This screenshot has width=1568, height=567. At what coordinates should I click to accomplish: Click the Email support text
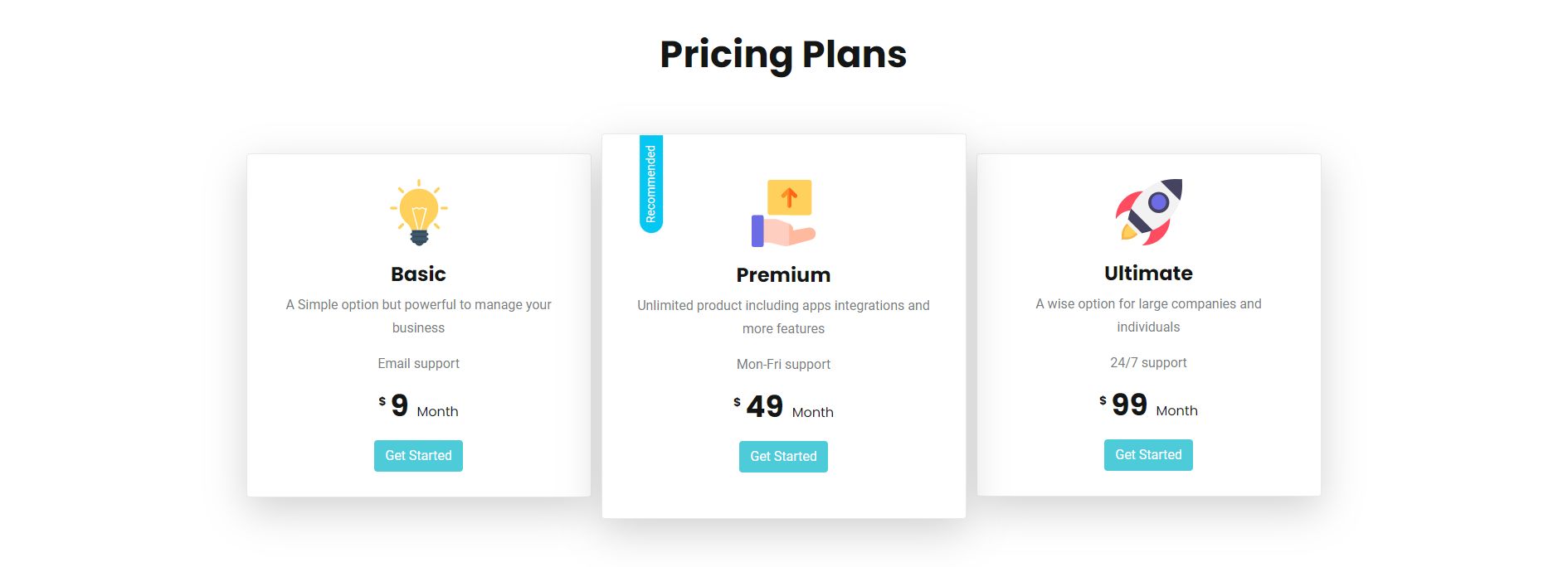(418, 363)
